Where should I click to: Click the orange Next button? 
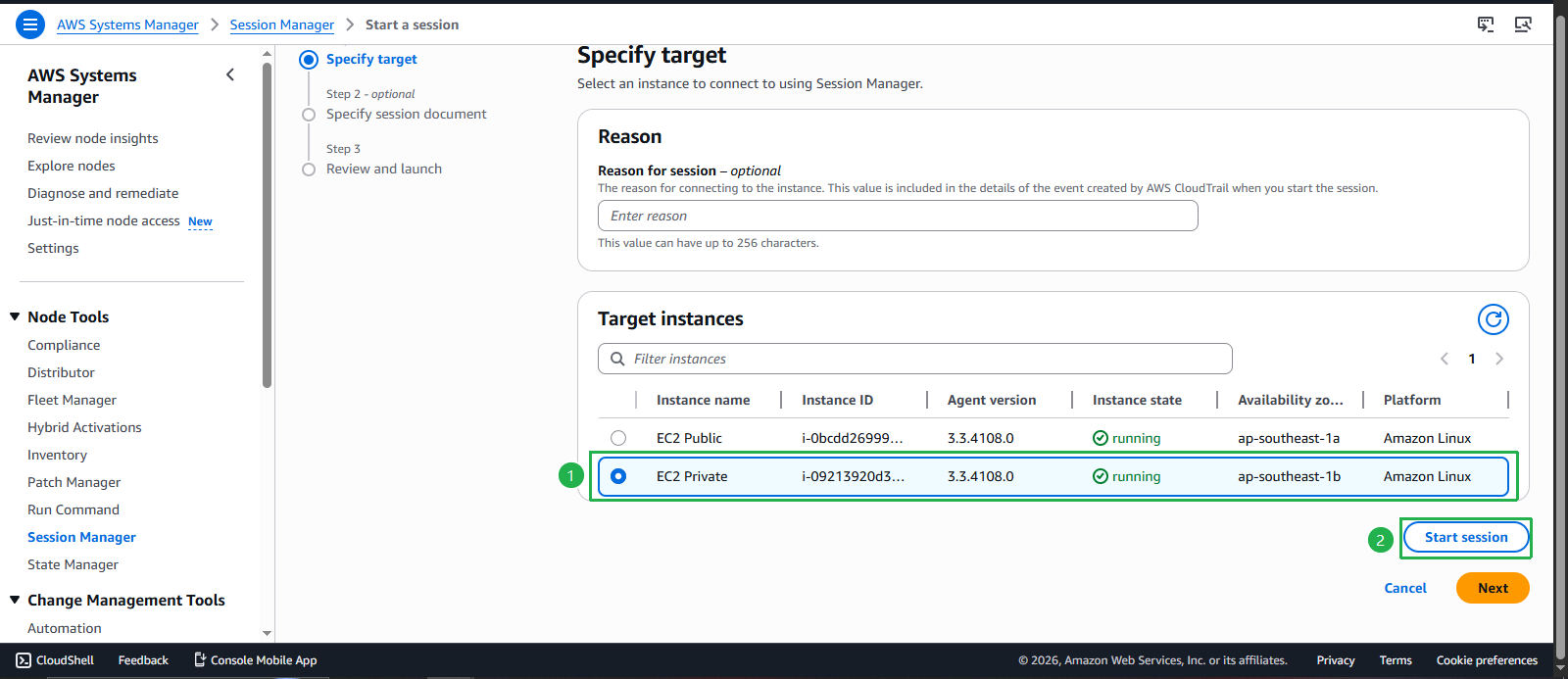1493,588
